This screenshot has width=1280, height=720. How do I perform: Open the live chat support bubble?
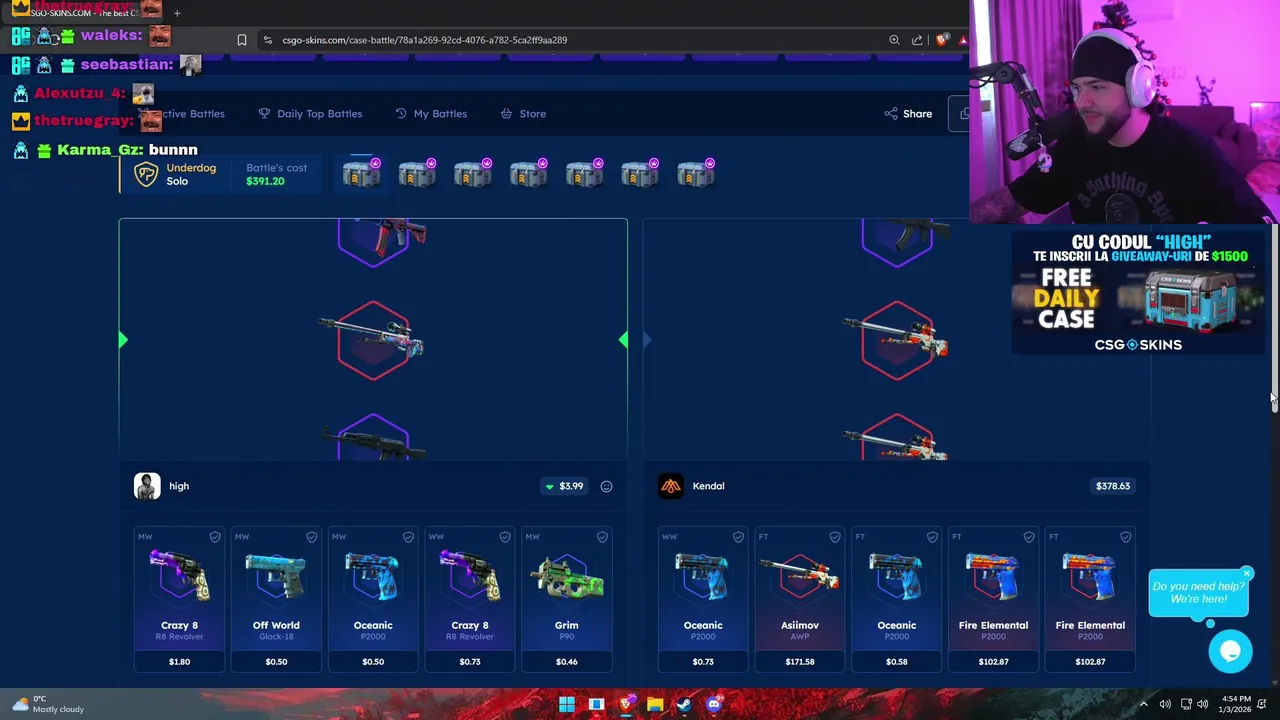[x=1230, y=652]
